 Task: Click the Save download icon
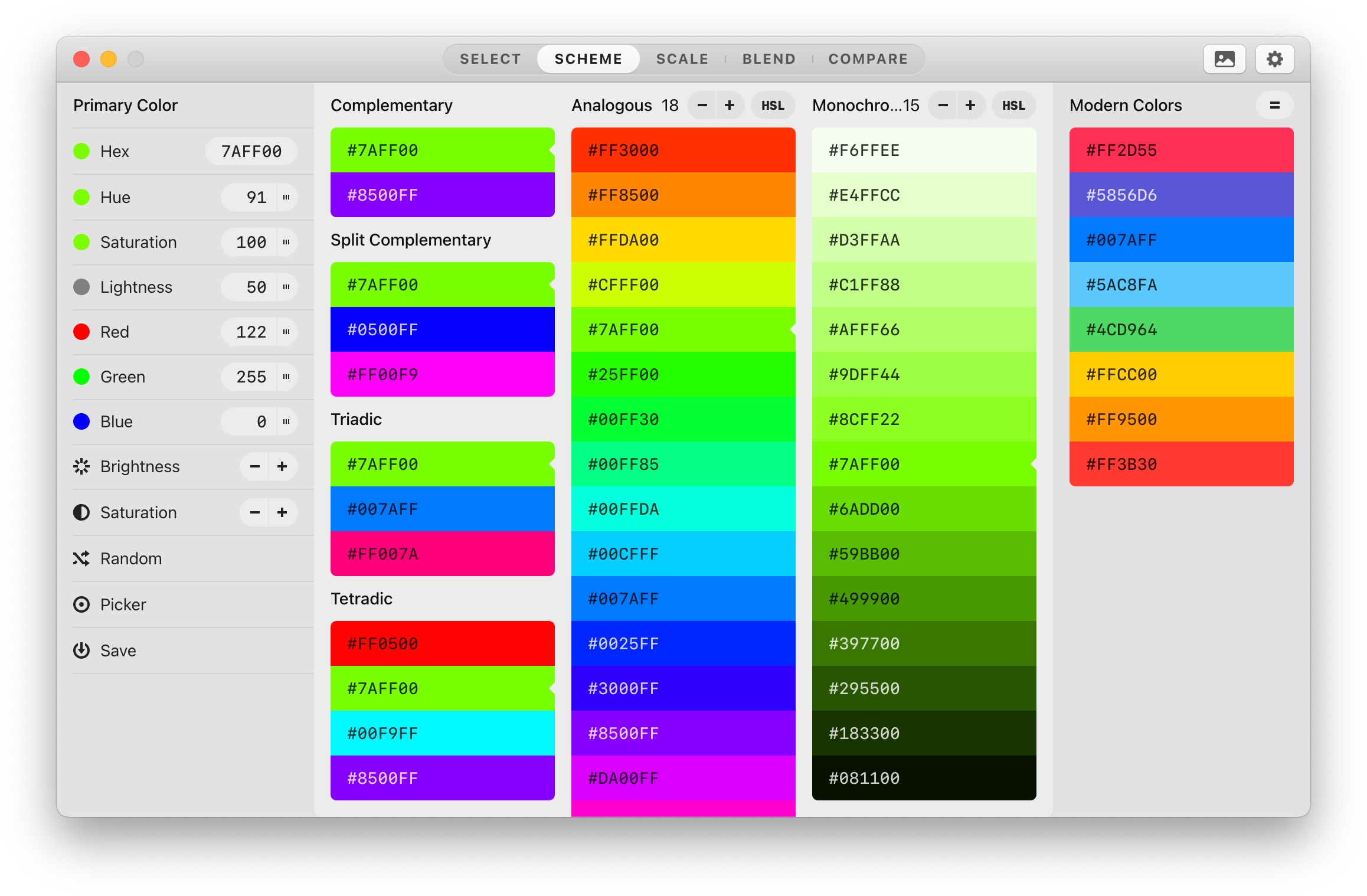coord(81,650)
